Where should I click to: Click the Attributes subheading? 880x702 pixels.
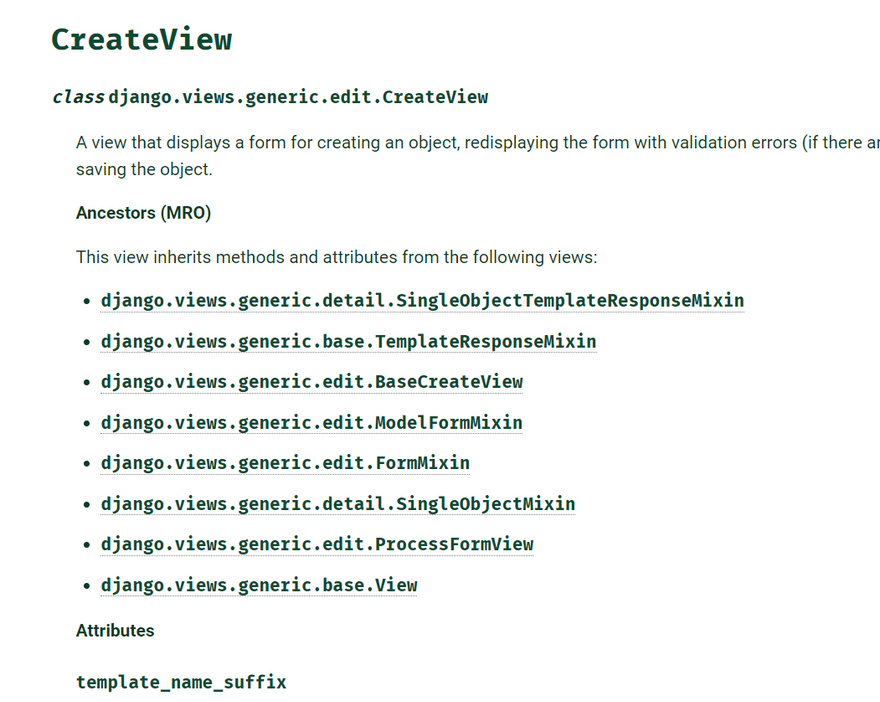pos(115,631)
